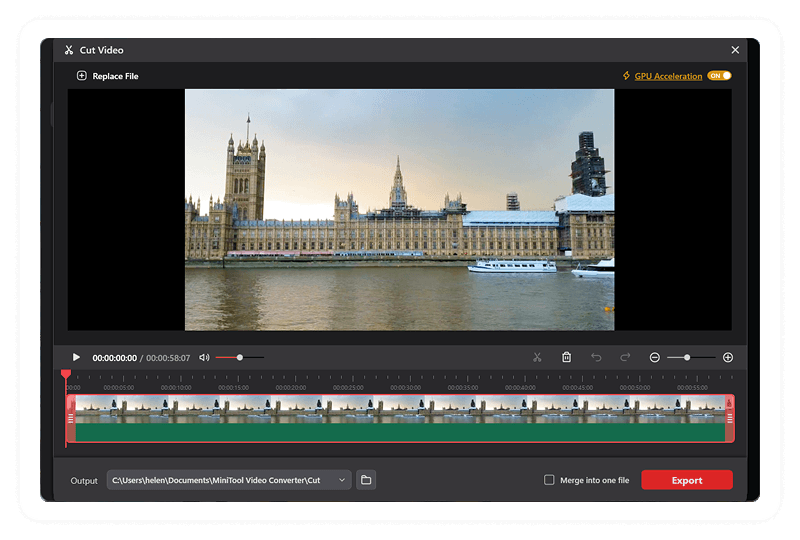Click the Replace File plus icon
This screenshot has height=540, width=800.
pos(82,76)
